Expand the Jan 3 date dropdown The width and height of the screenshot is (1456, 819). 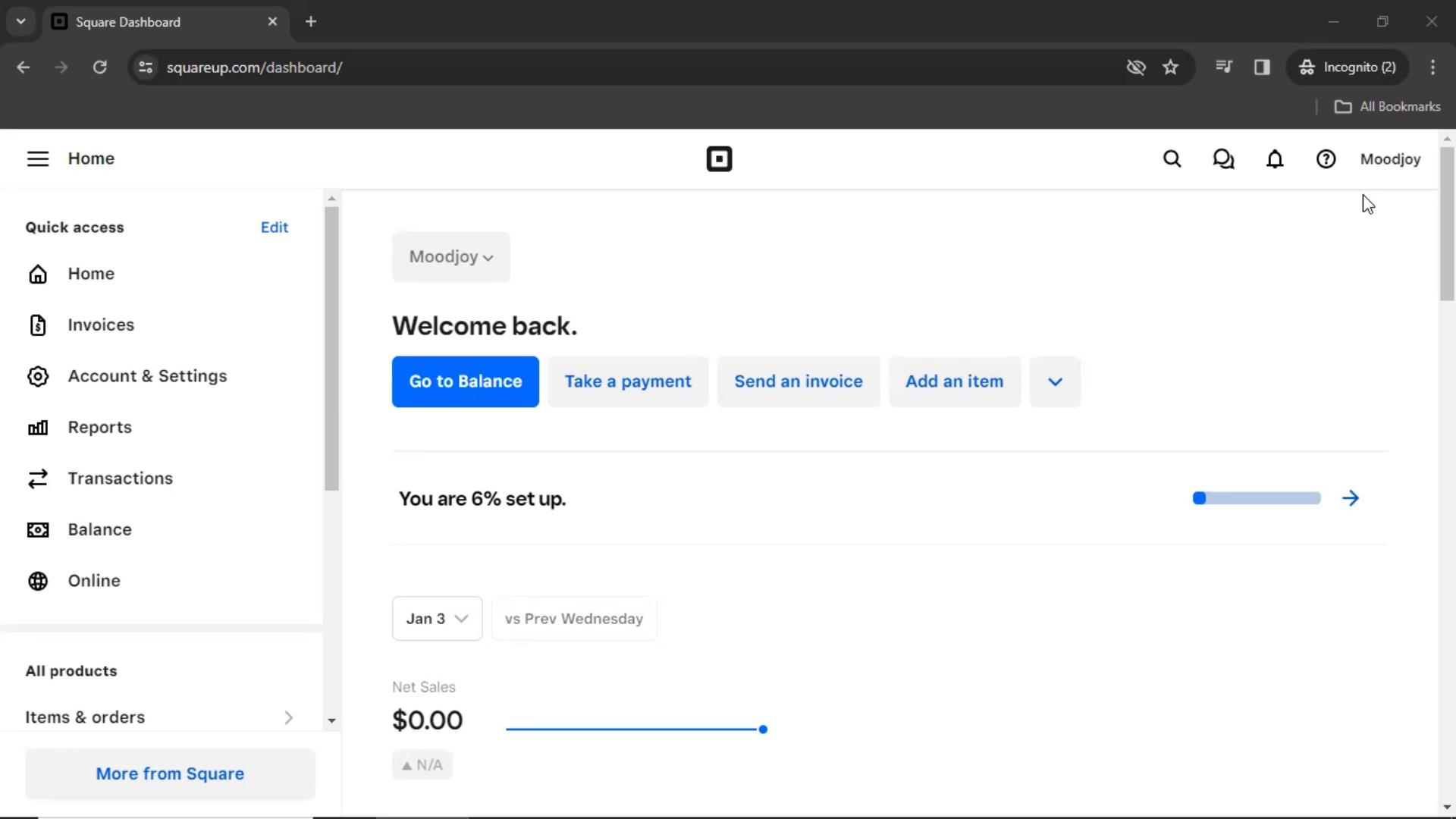click(436, 618)
